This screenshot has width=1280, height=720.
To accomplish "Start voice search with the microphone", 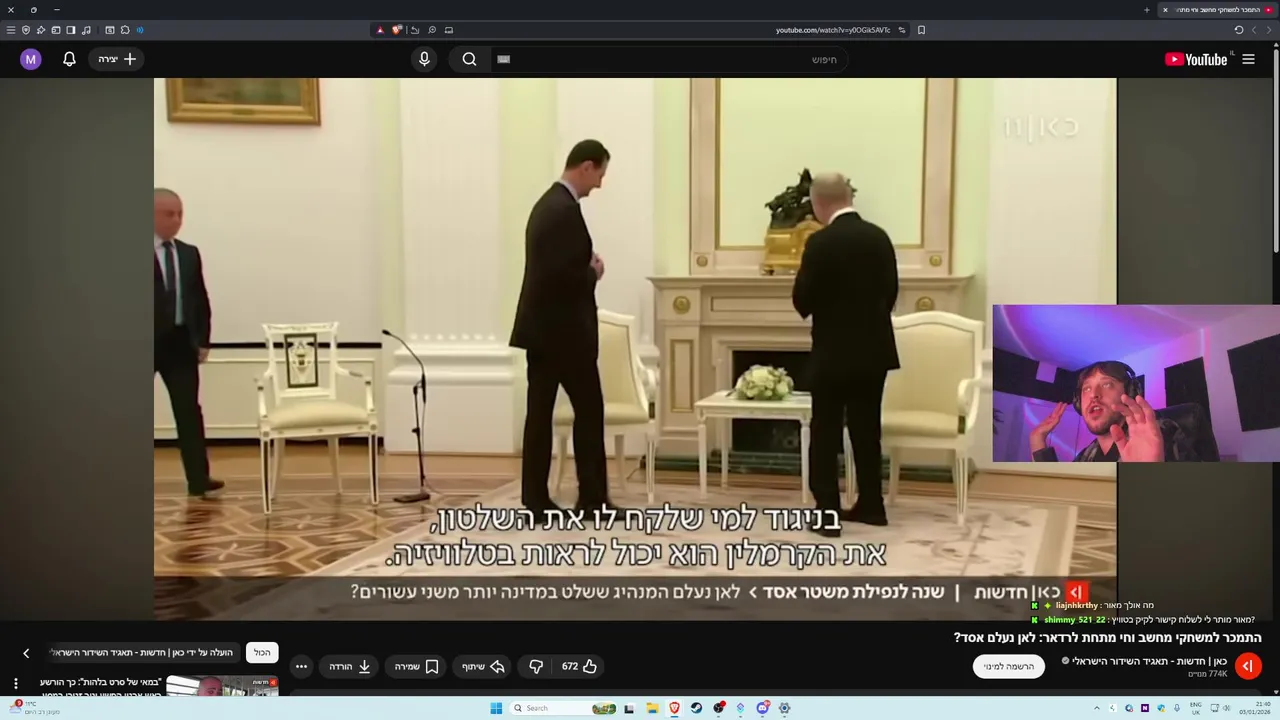I will pos(424,59).
